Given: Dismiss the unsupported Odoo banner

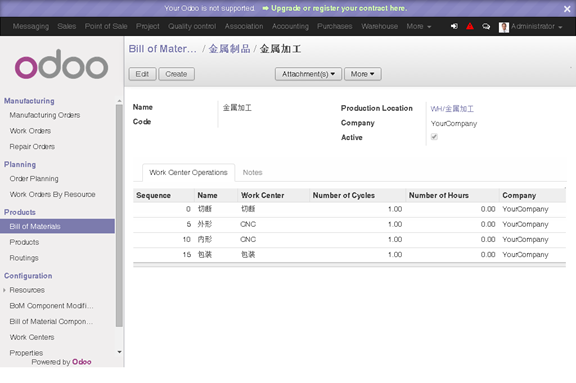Looking at the screenshot, I should click(x=567, y=9).
